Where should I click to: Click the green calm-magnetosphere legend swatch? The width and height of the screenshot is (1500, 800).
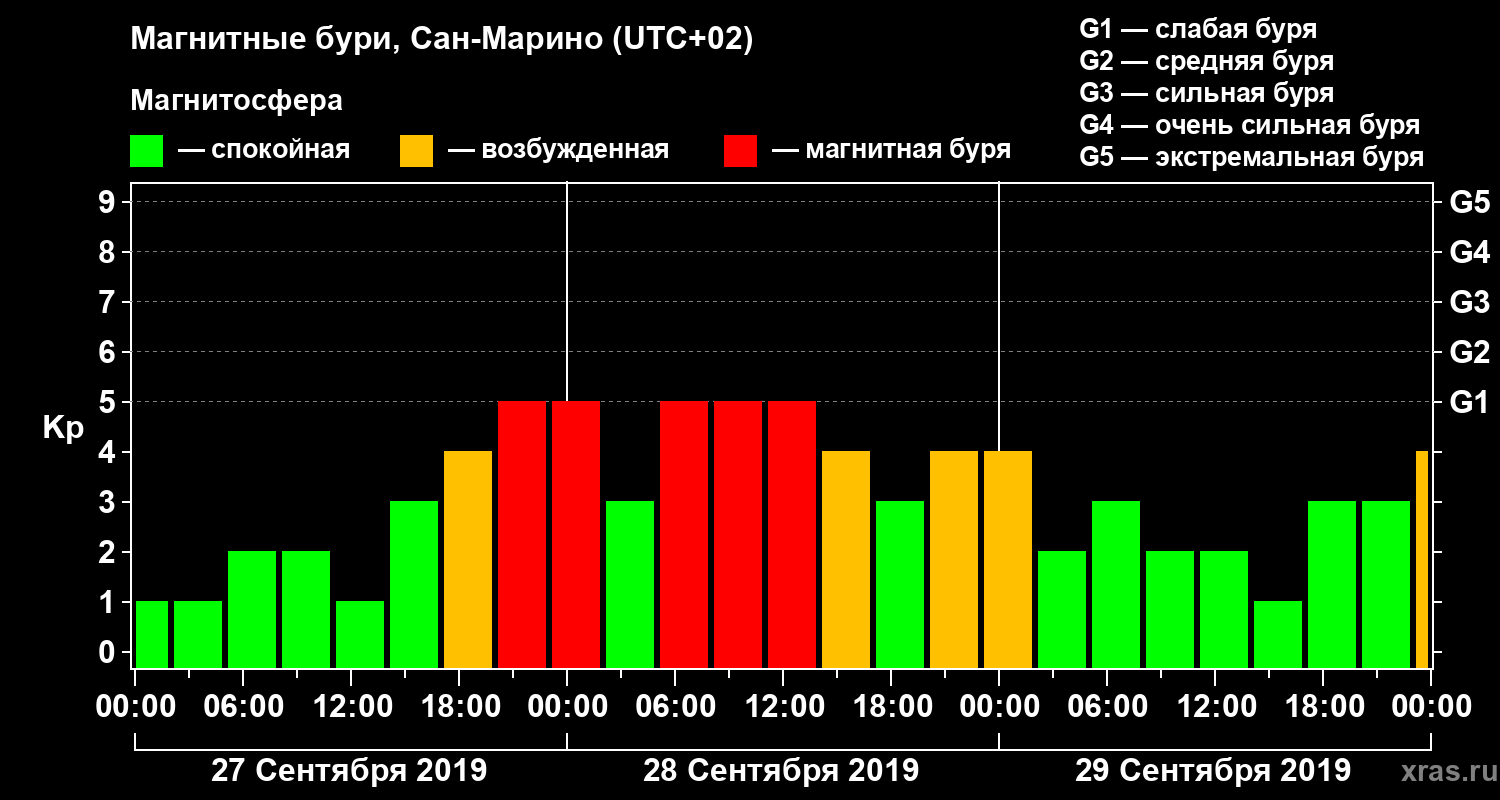[x=146, y=151]
